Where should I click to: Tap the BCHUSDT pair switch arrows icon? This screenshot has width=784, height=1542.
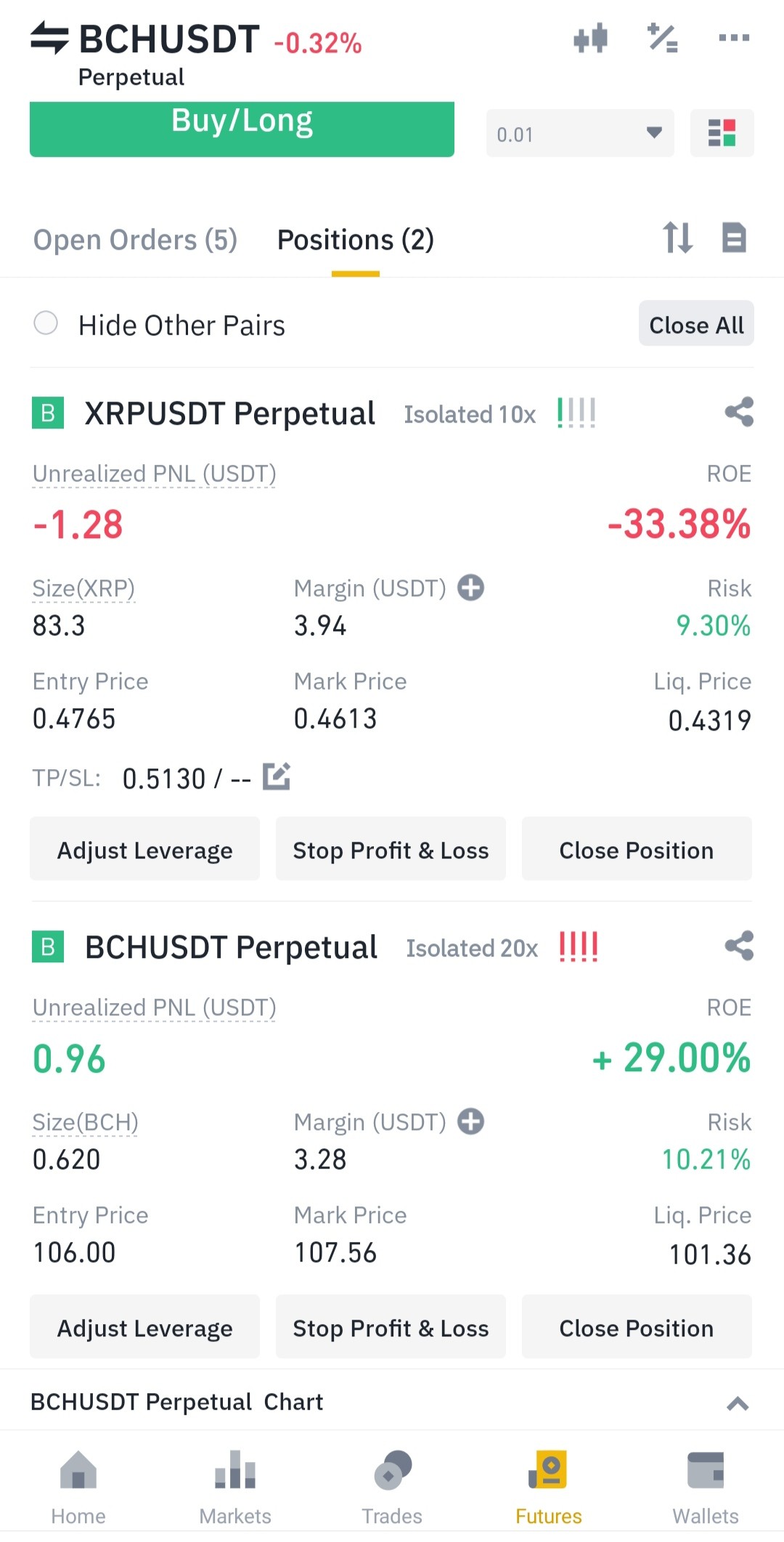point(49,38)
